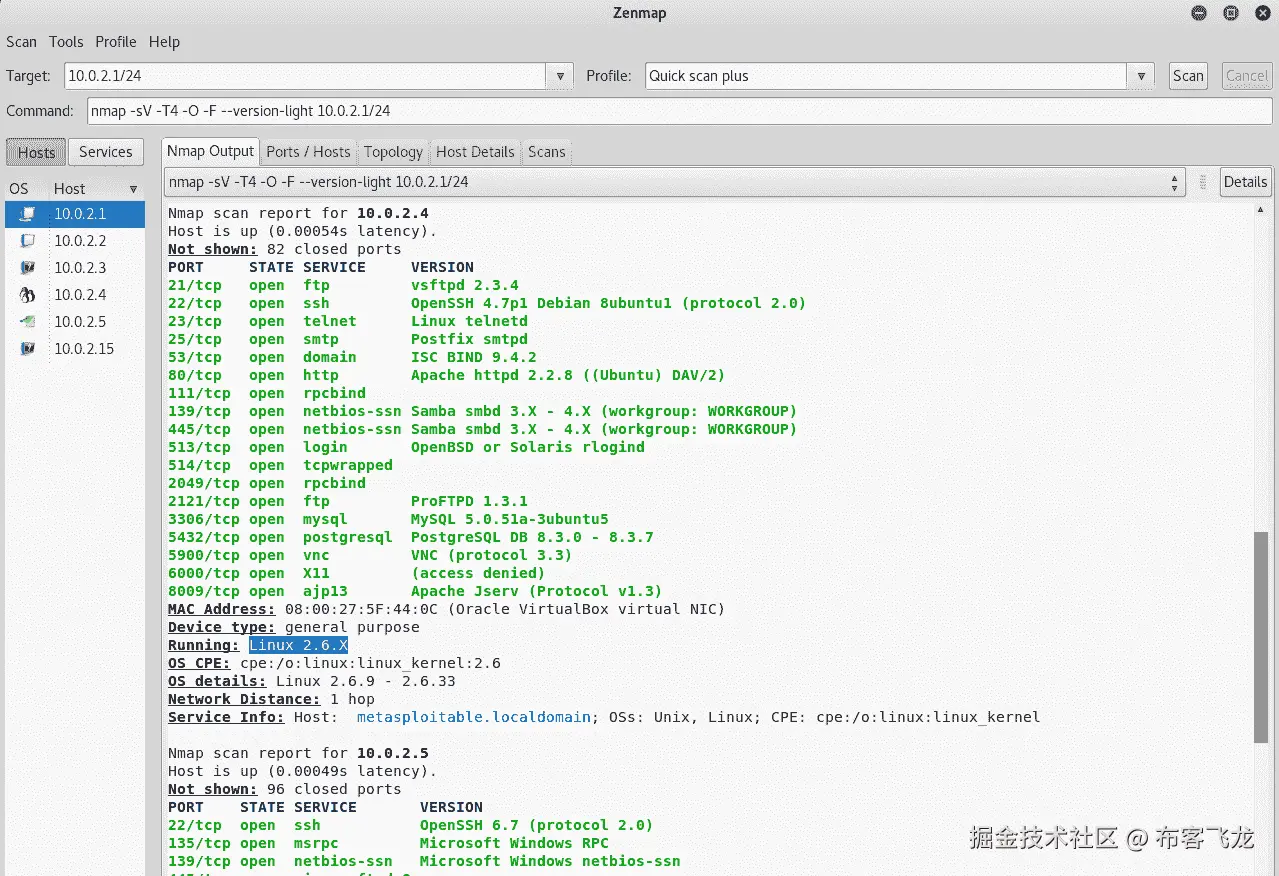Sort hosts via the Host column arrow
Viewport: 1279px width, 876px height.
click(133, 189)
